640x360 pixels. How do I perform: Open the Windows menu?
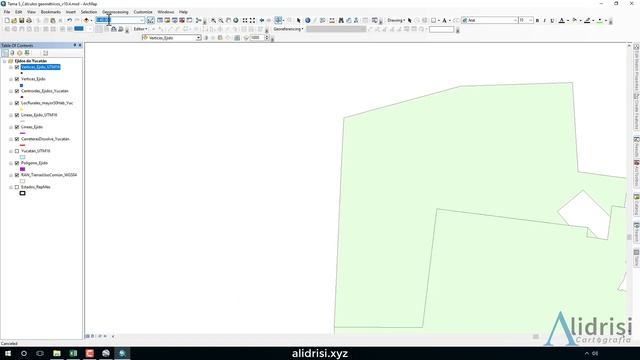(166, 12)
